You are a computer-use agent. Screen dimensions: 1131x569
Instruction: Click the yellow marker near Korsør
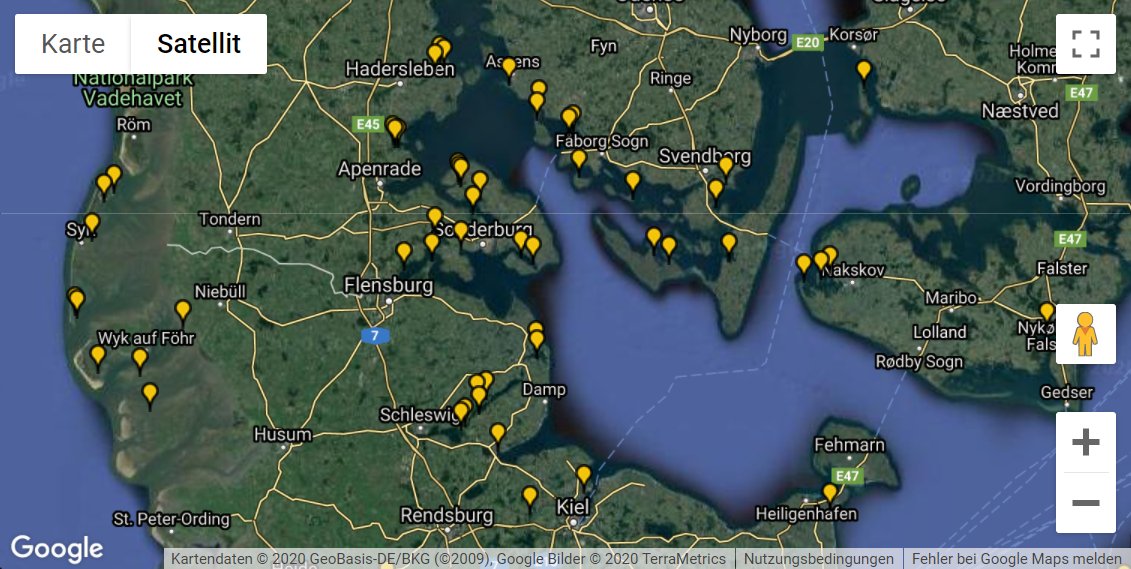(863, 71)
